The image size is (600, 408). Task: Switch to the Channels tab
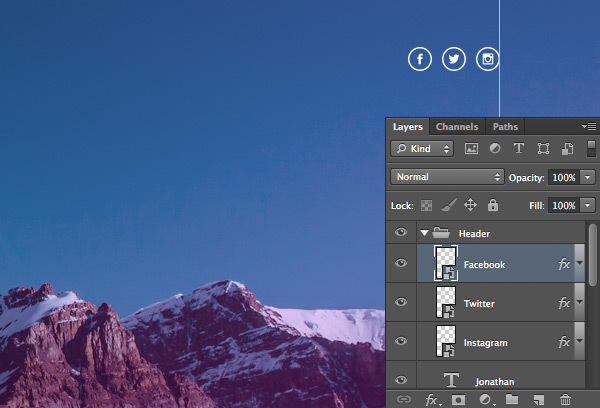click(457, 127)
